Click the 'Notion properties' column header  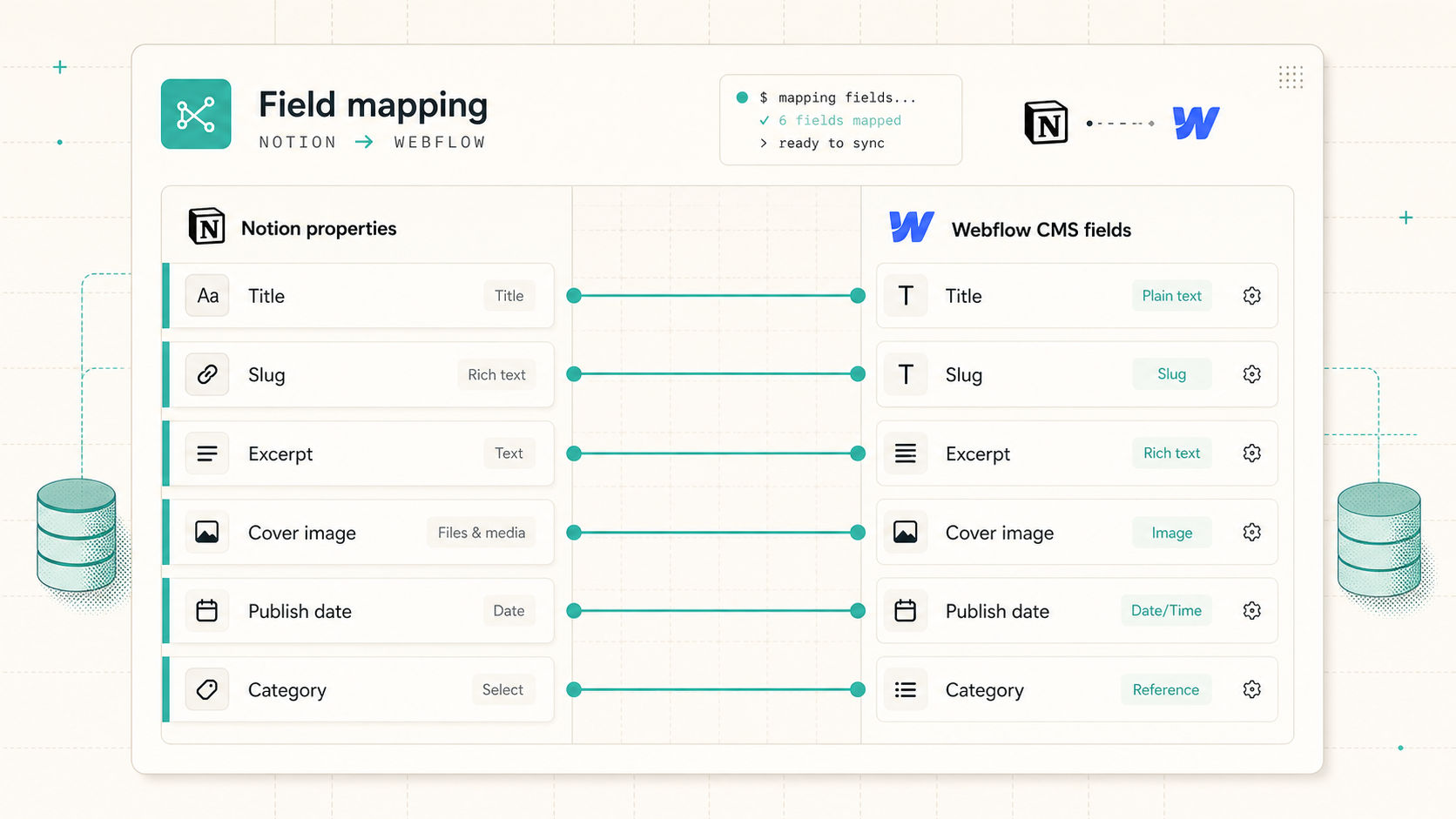pyautogui.click(x=319, y=228)
